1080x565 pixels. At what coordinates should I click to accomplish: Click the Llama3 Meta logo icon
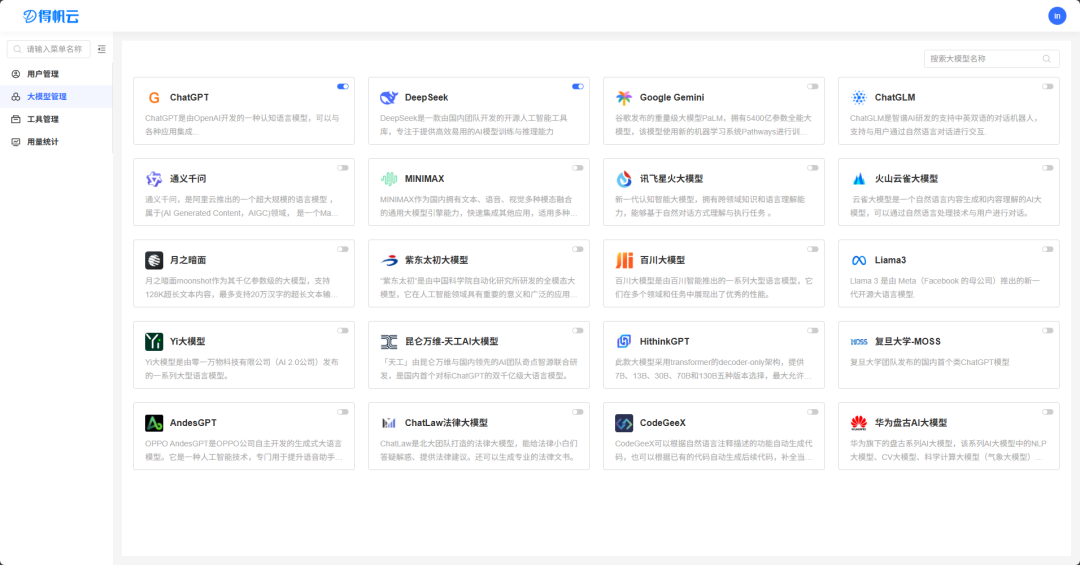click(859, 260)
